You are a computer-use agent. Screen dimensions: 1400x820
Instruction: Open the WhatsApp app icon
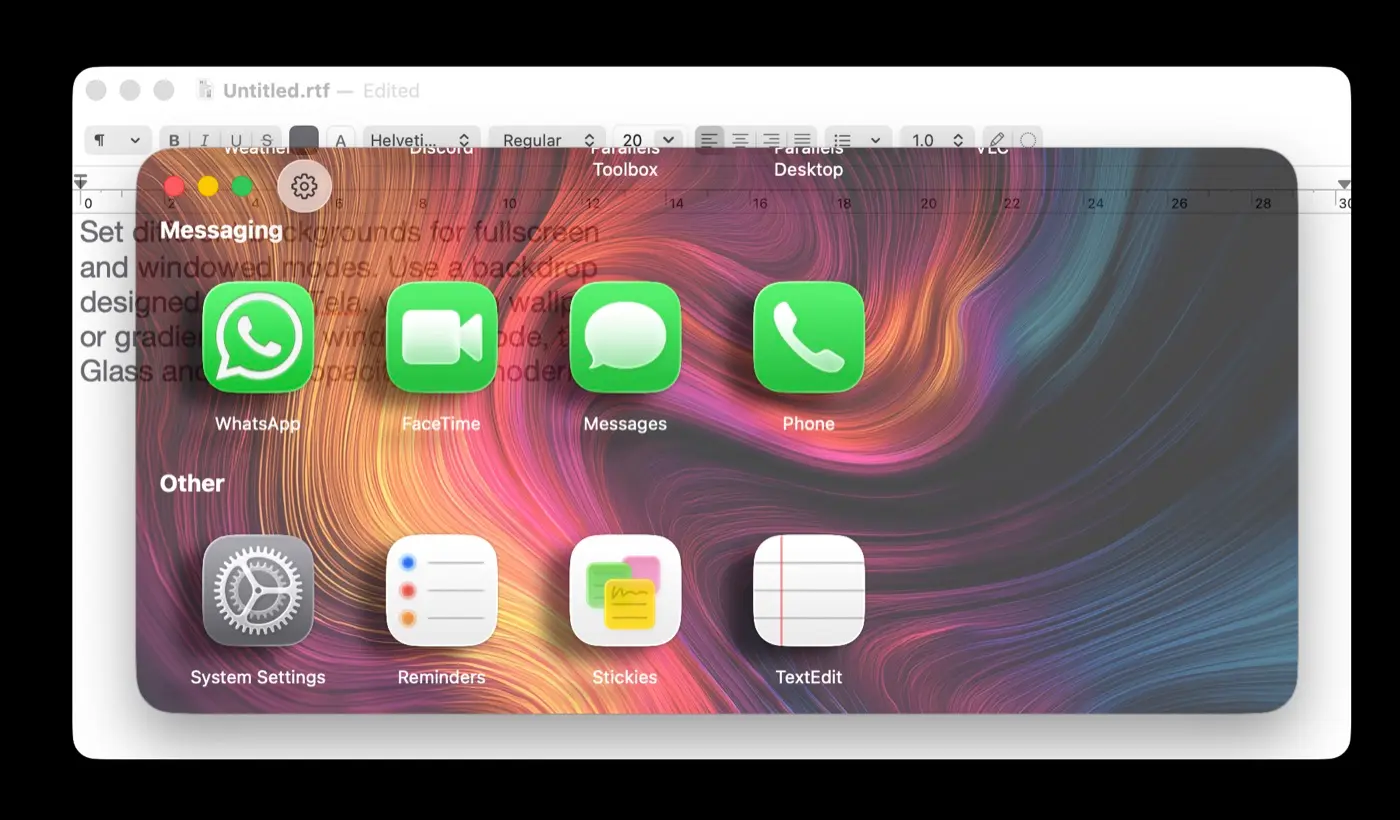[x=258, y=337]
